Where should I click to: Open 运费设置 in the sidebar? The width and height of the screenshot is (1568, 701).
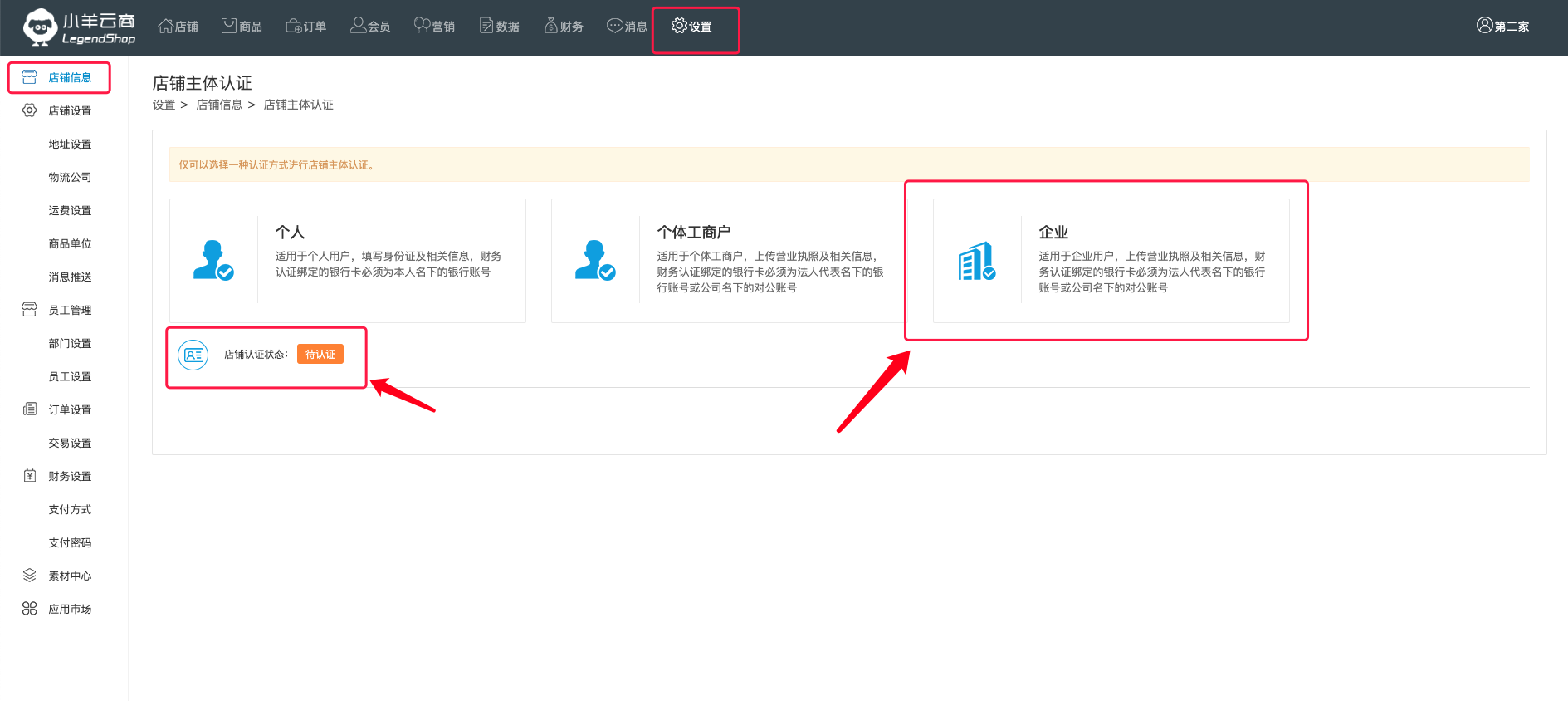click(70, 210)
